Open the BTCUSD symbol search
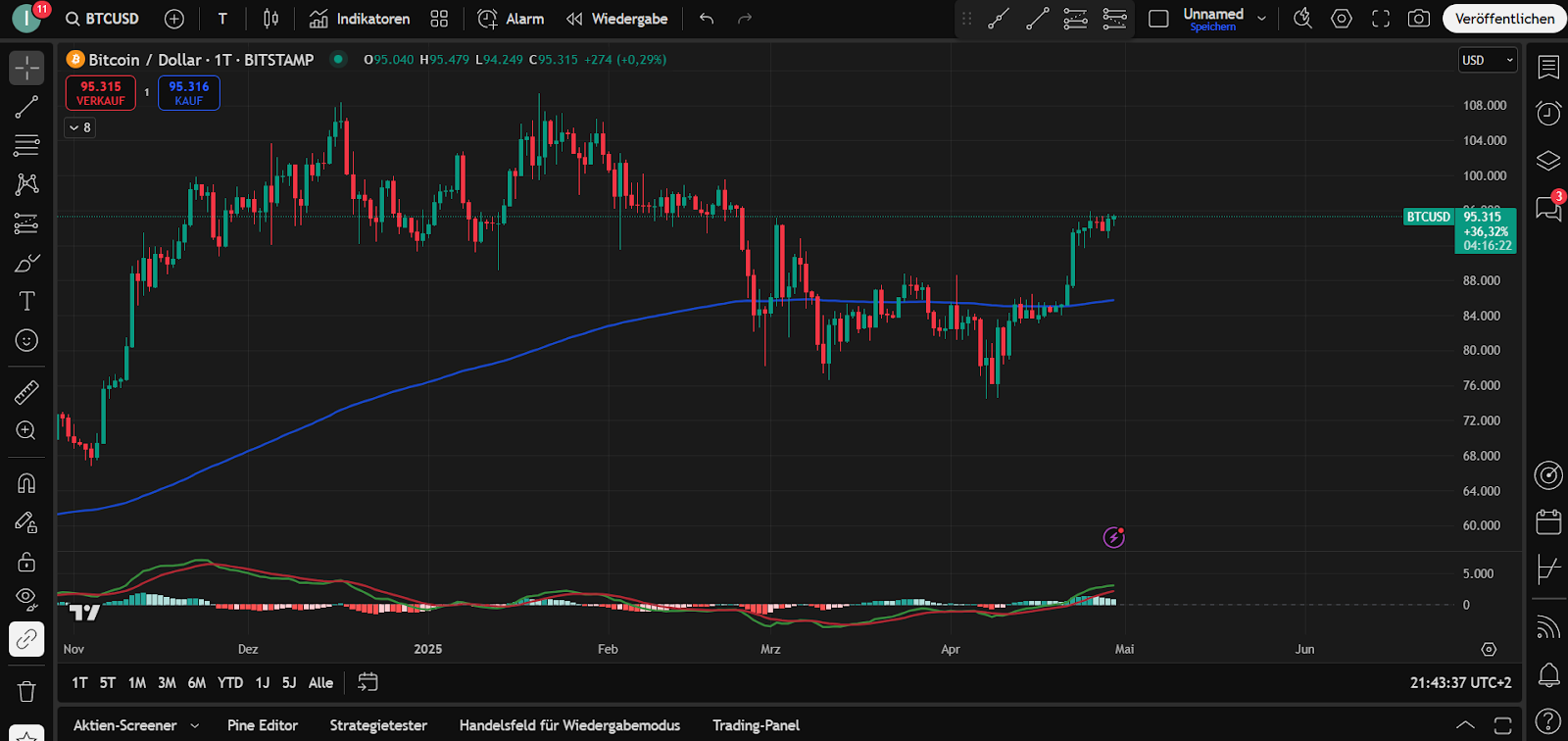Screen dimensions: 1568x741 (x=102, y=19)
